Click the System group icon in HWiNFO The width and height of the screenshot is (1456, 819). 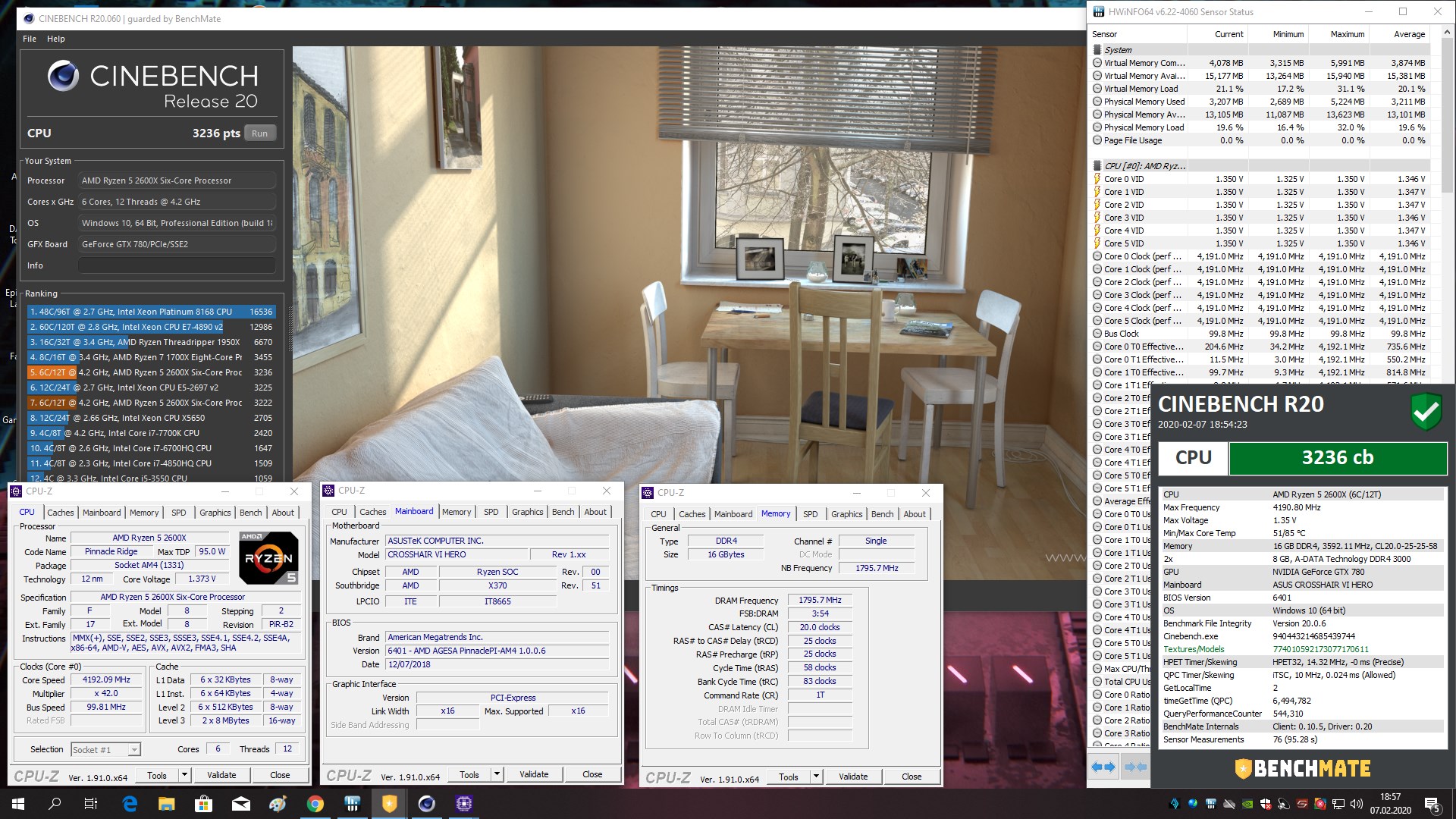coord(1097,50)
